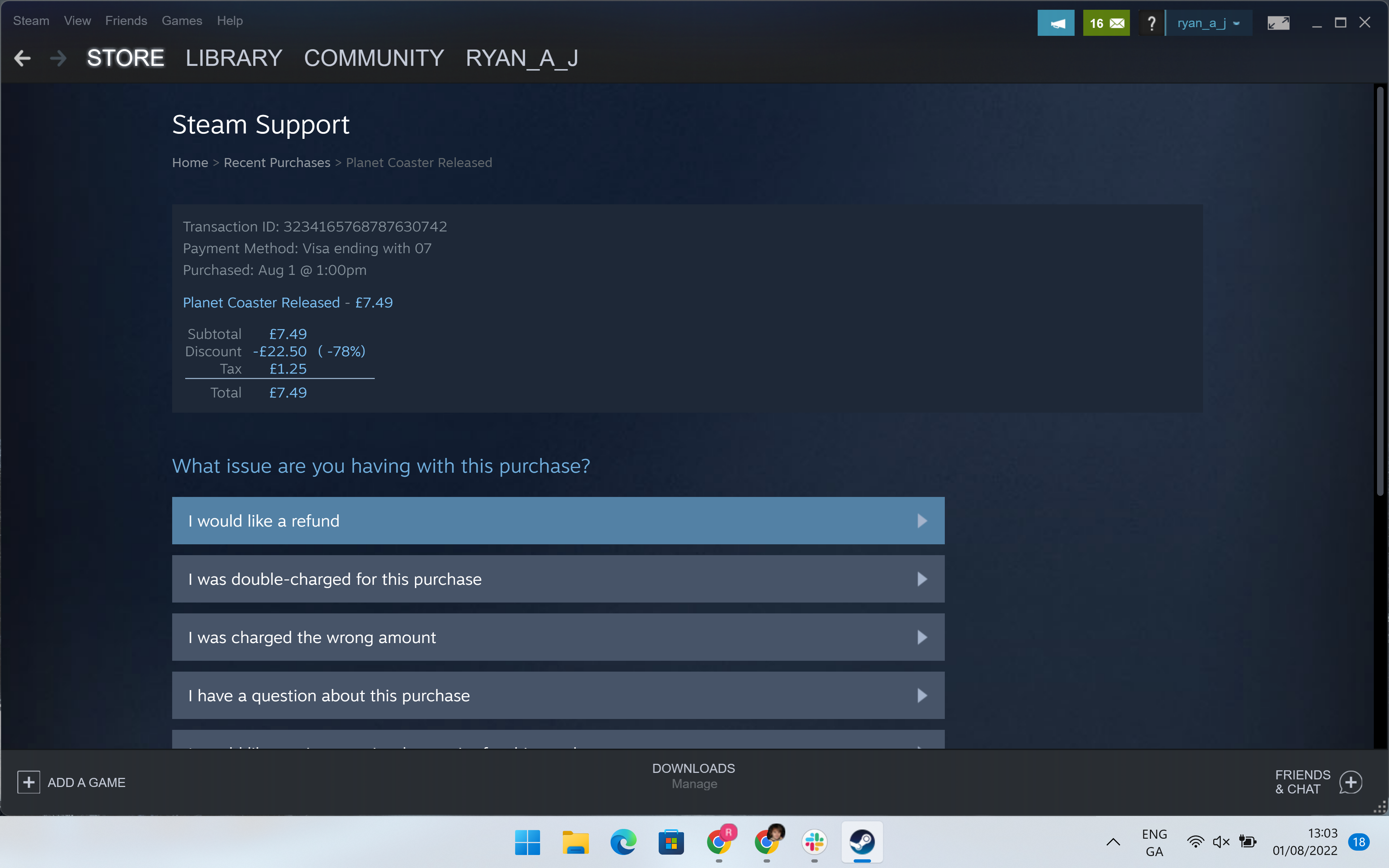Open Wi-Fi network settings icon
The image size is (1389, 868).
click(1195, 842)
